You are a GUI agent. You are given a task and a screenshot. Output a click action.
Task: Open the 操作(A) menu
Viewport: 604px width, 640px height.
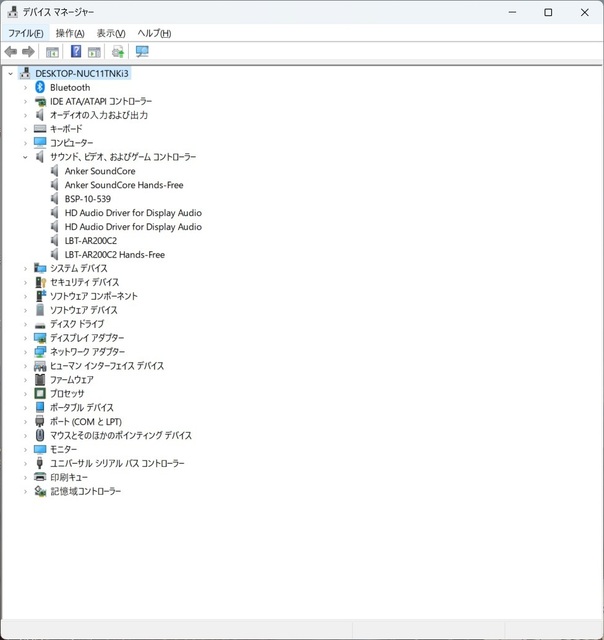70,33
